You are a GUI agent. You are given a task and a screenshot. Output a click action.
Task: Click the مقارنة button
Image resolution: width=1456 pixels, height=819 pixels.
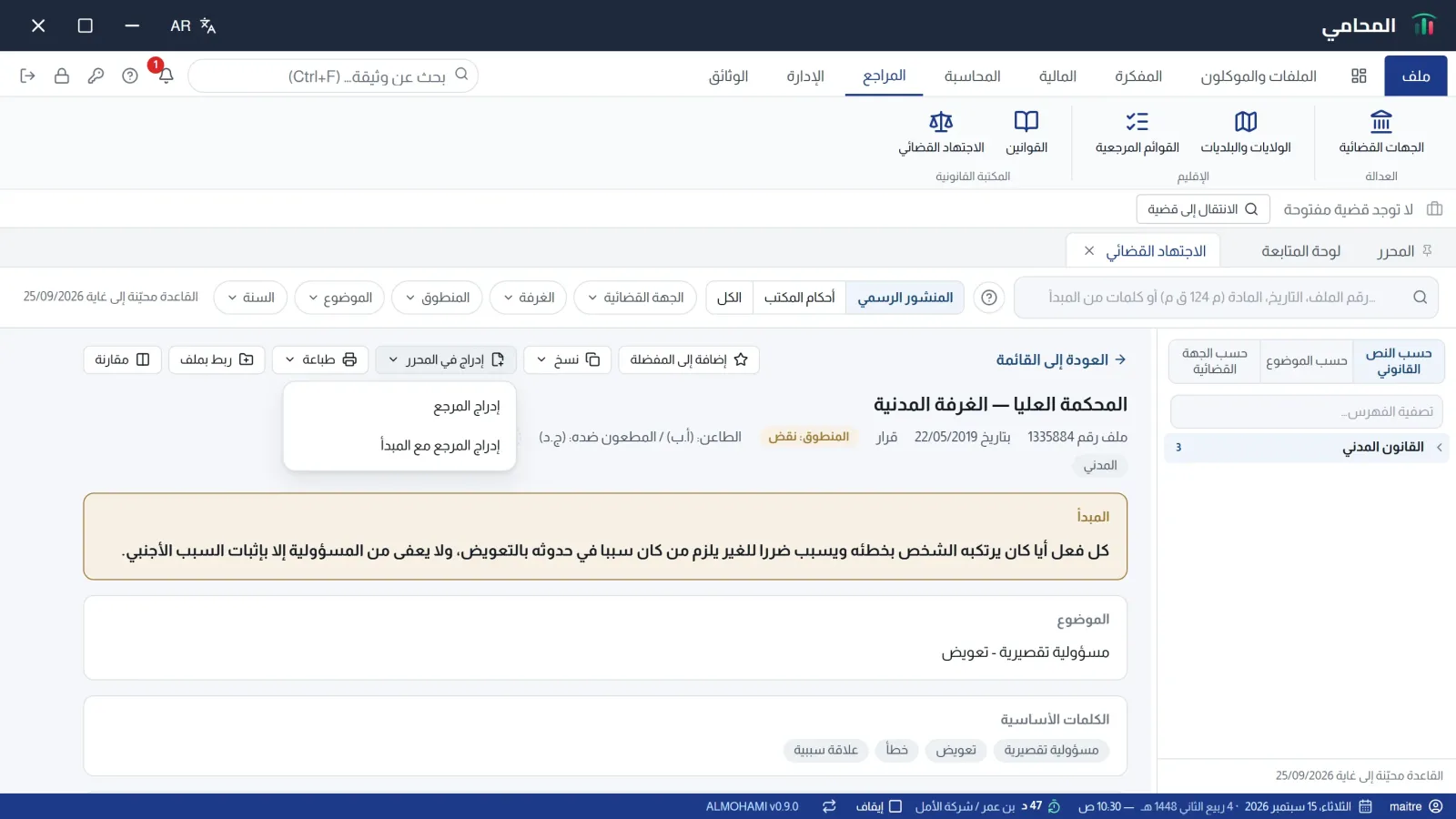[x=122, y=359]
